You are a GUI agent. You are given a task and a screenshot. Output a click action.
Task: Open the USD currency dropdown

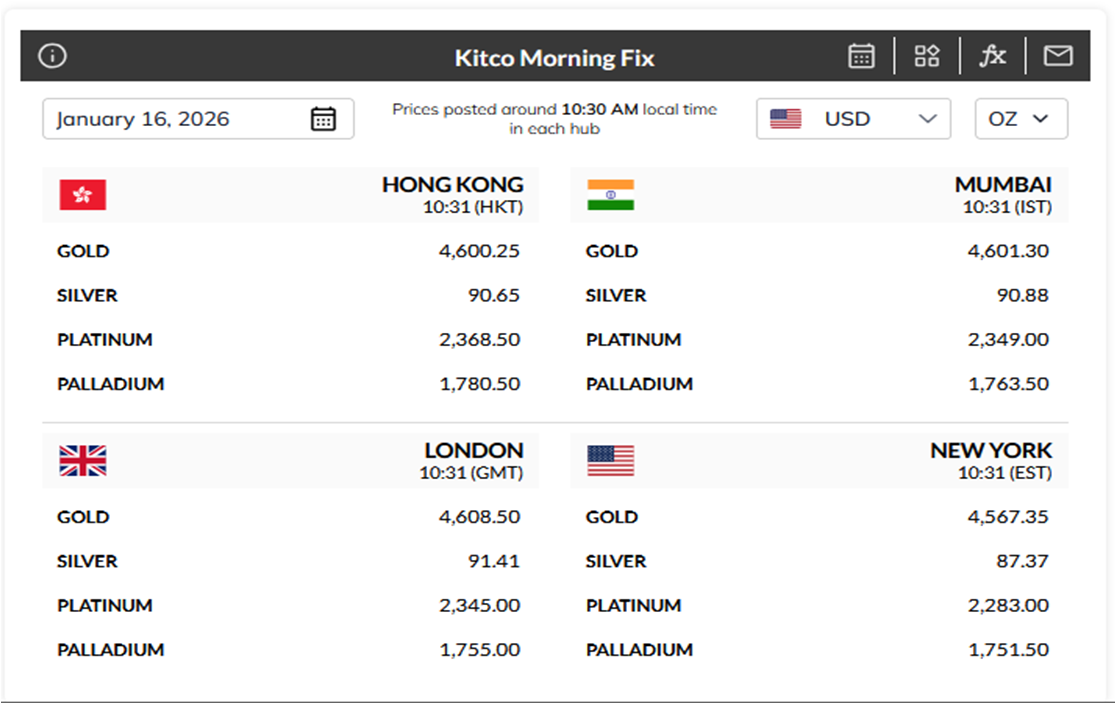click(853, 118)
